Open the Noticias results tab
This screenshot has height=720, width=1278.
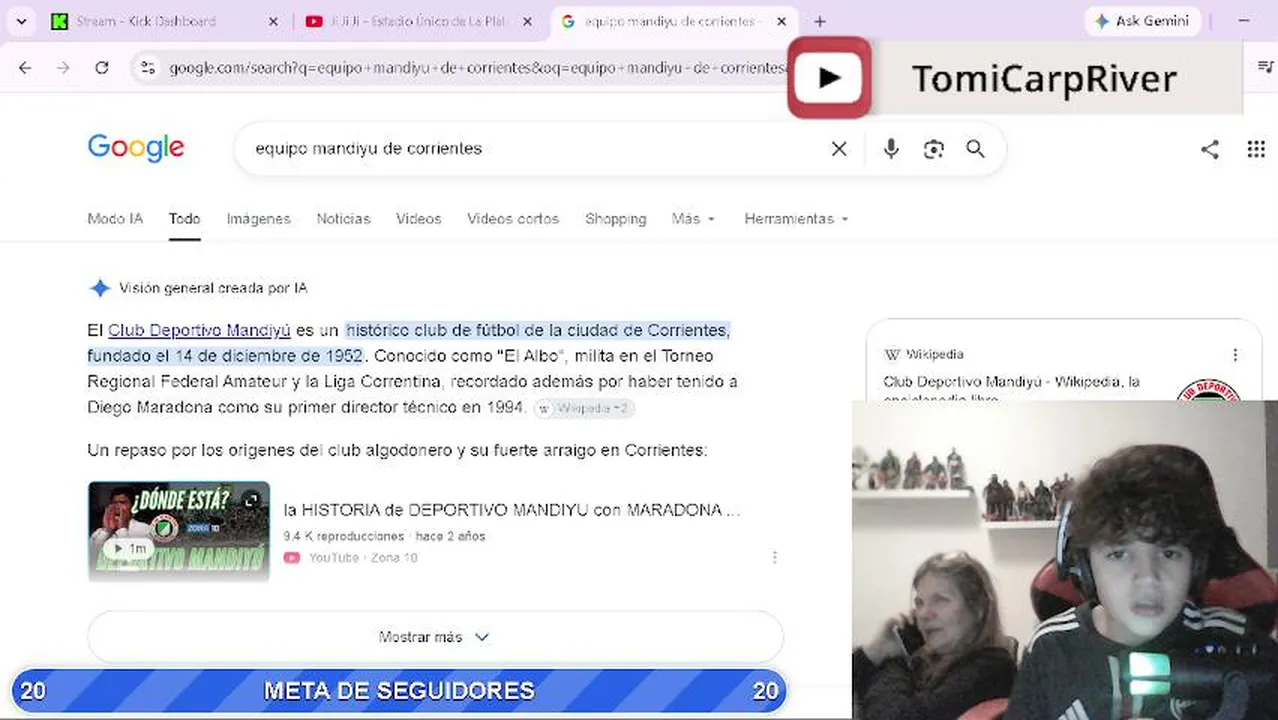click(x=343, y=218)
